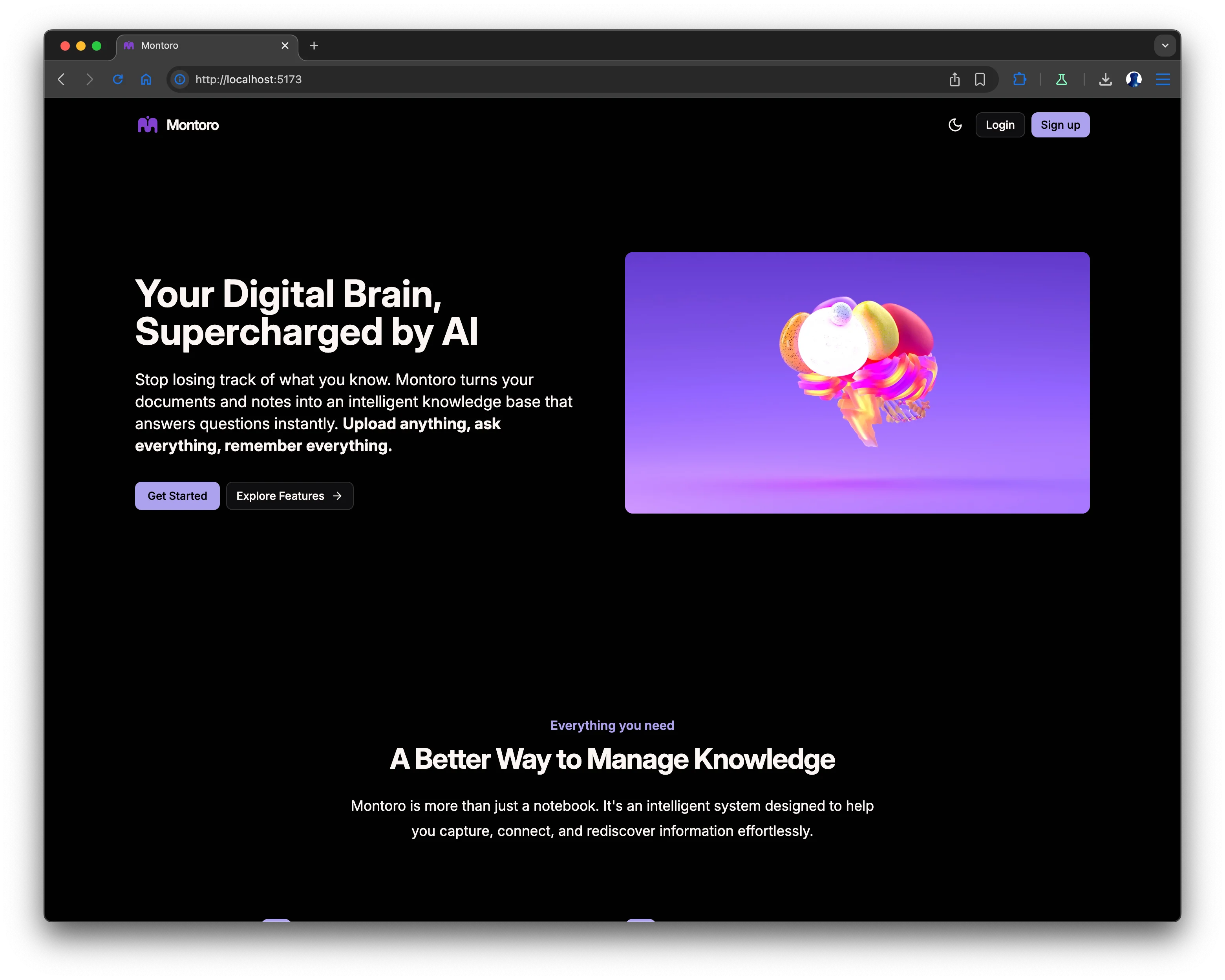Open the downloads icon

pyautogui.click(x=1105, y=80)
